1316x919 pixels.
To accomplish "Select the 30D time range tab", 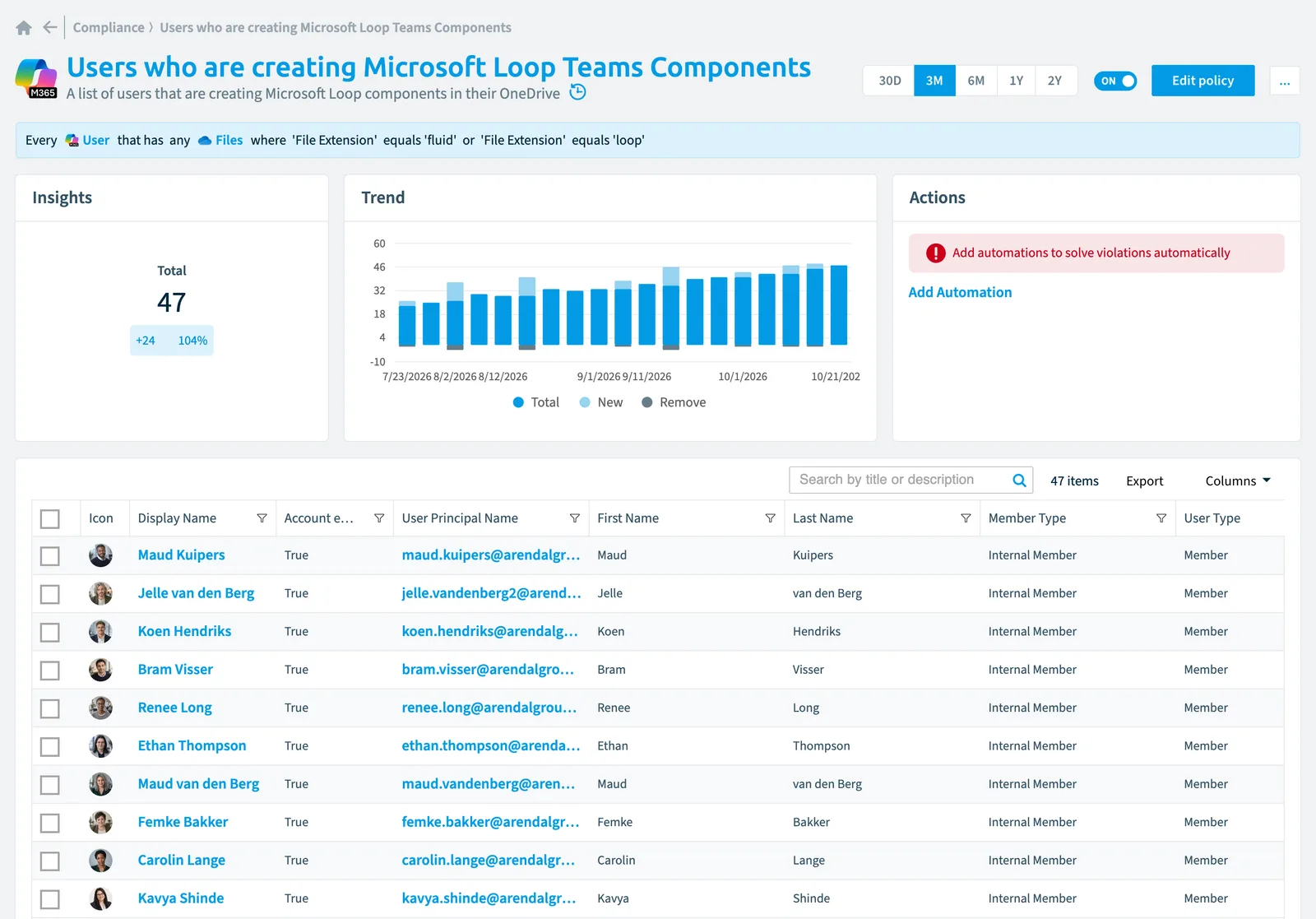I will point(889,81).
